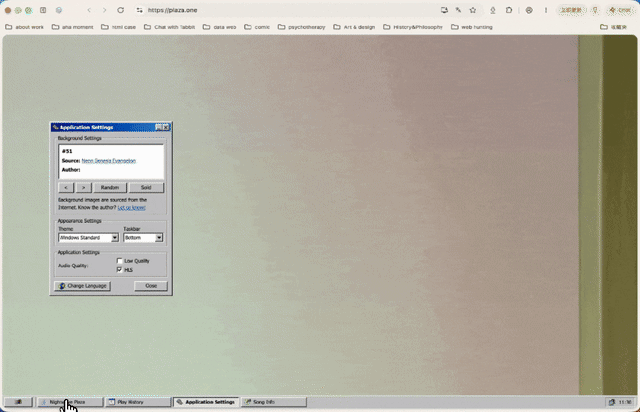Go to the next background image

click(x=83, y=187)
